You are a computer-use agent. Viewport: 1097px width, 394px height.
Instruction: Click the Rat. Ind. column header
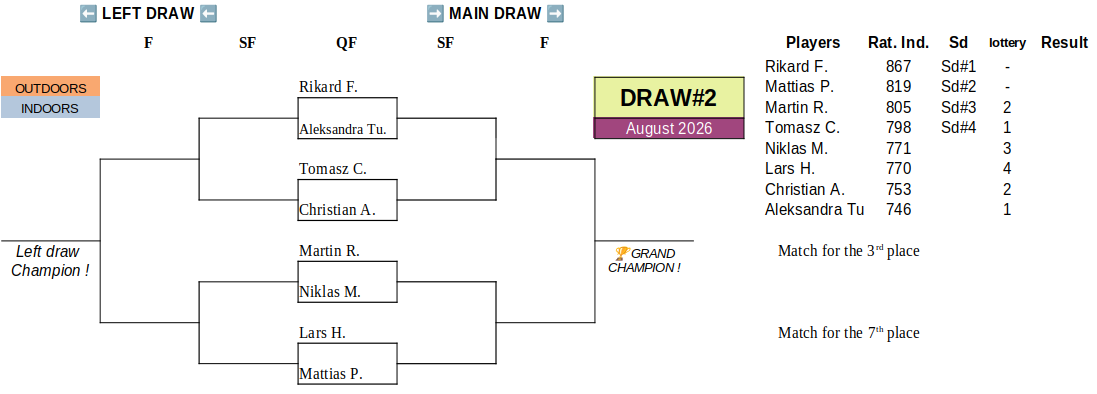point(898,43)
